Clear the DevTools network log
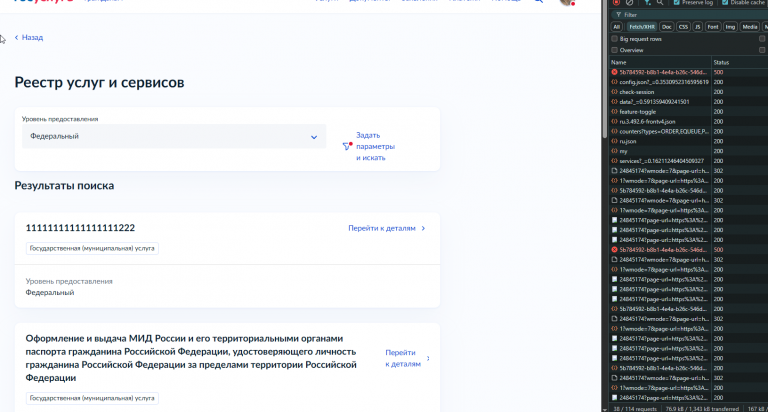Screen dimensions: 768x412 (x=629, y=2)
